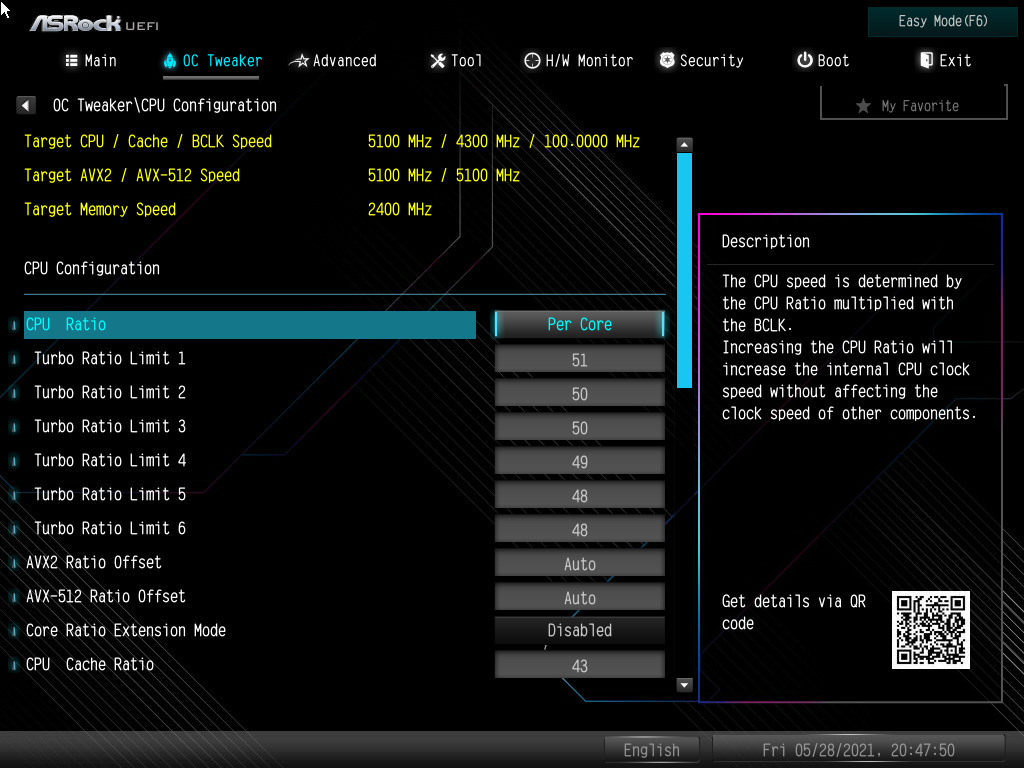Toggle AVX-512 Ratio Offset setting
Viewport: 1024px width, 768px height.
(x=579, y=596)
